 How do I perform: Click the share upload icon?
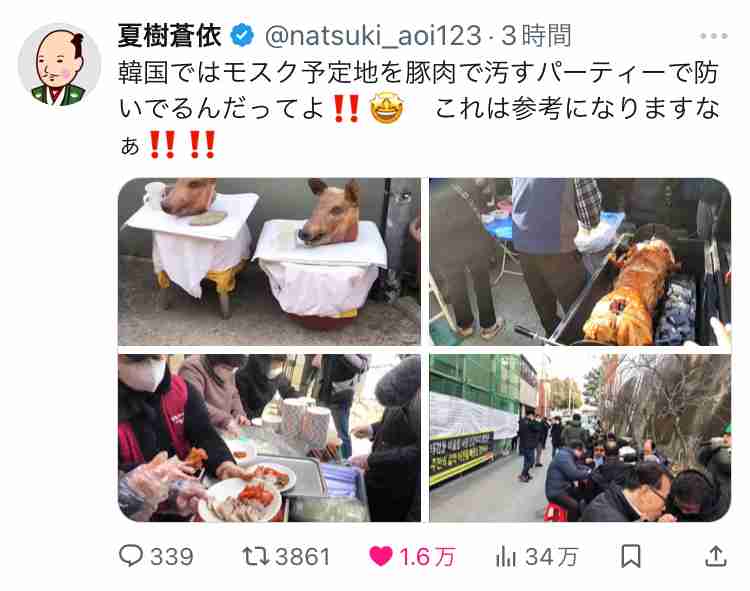click(716, 557)
